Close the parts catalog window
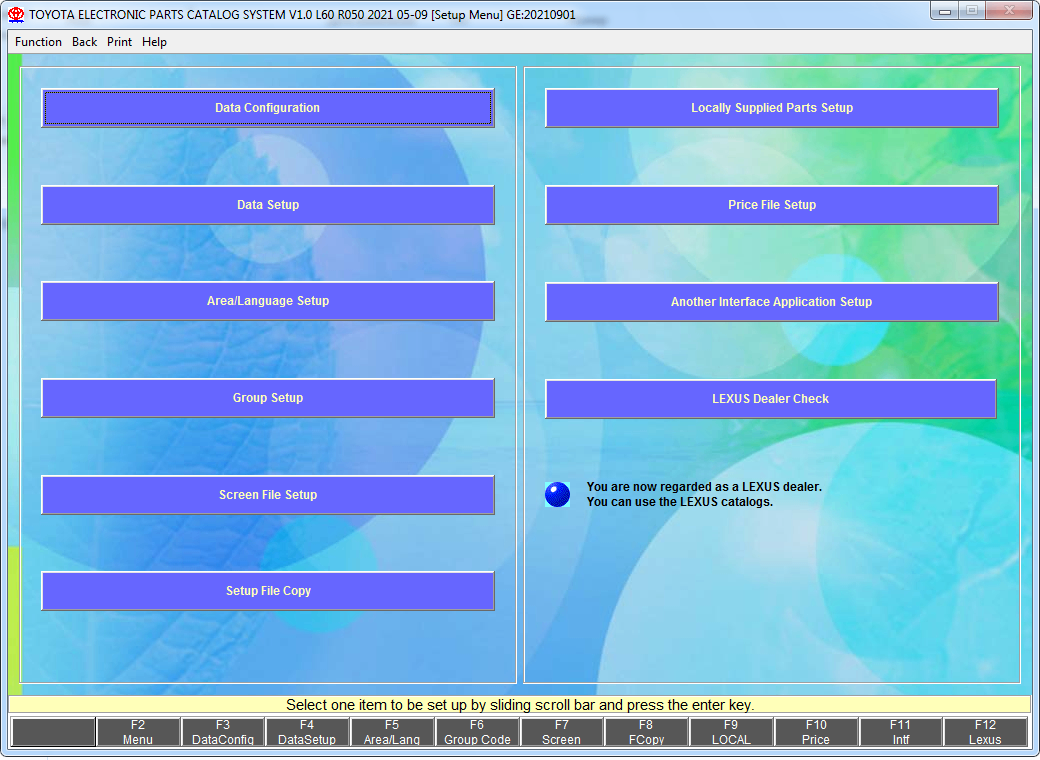The height and width of the screenshot is (760, 1040). pyautogui.click(x=1009, y=11)
